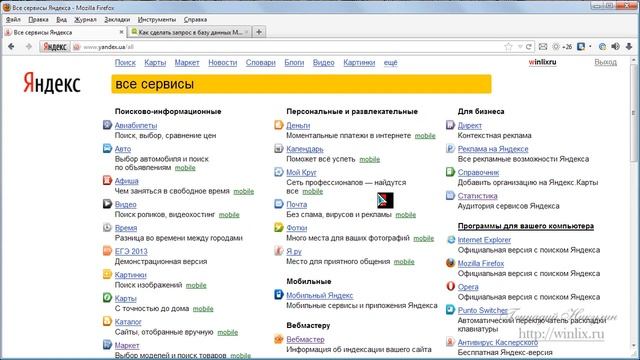Open the Картинки link in services list
The width and height of the screenshot is (640, 360).
click(x=130, y=275)
